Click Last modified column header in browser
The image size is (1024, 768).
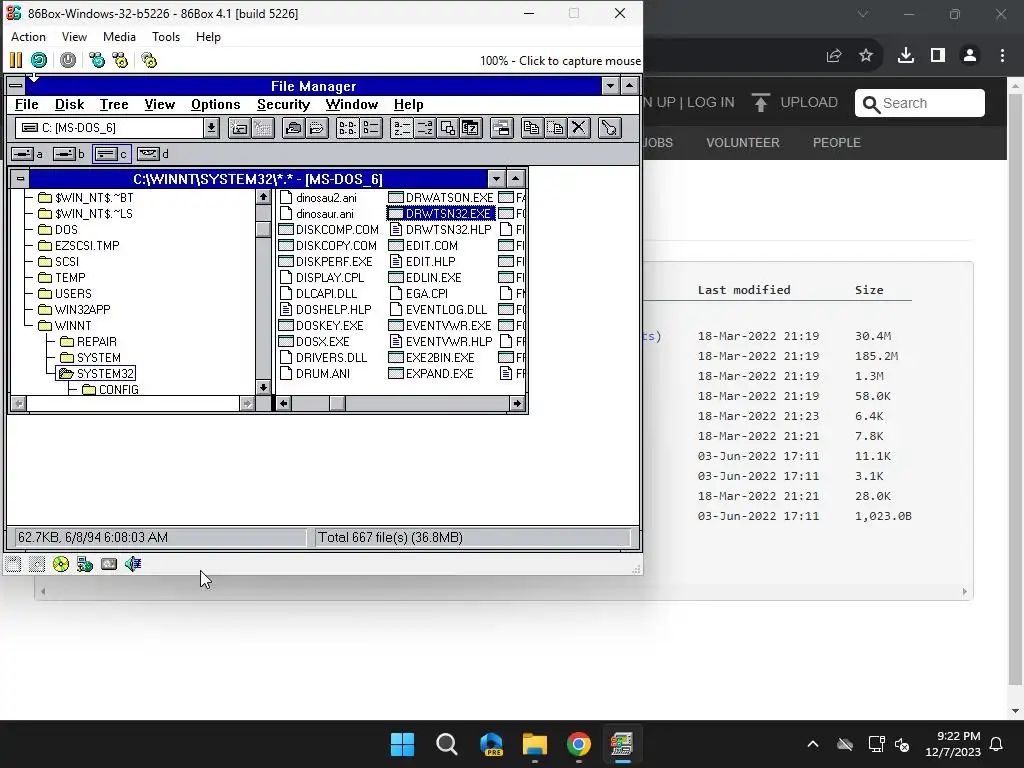pyautogui.click(x=744, y=290)
